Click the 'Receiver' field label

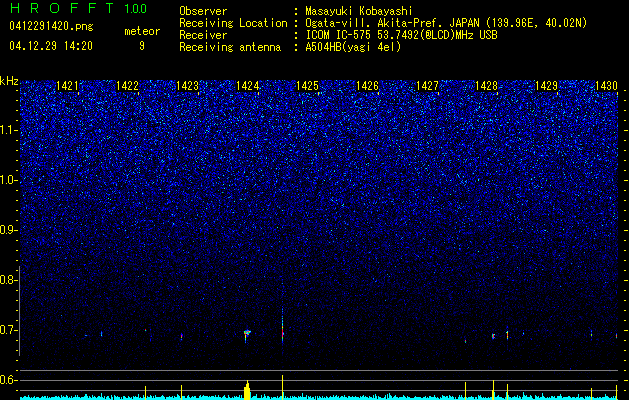pos(203,35)
